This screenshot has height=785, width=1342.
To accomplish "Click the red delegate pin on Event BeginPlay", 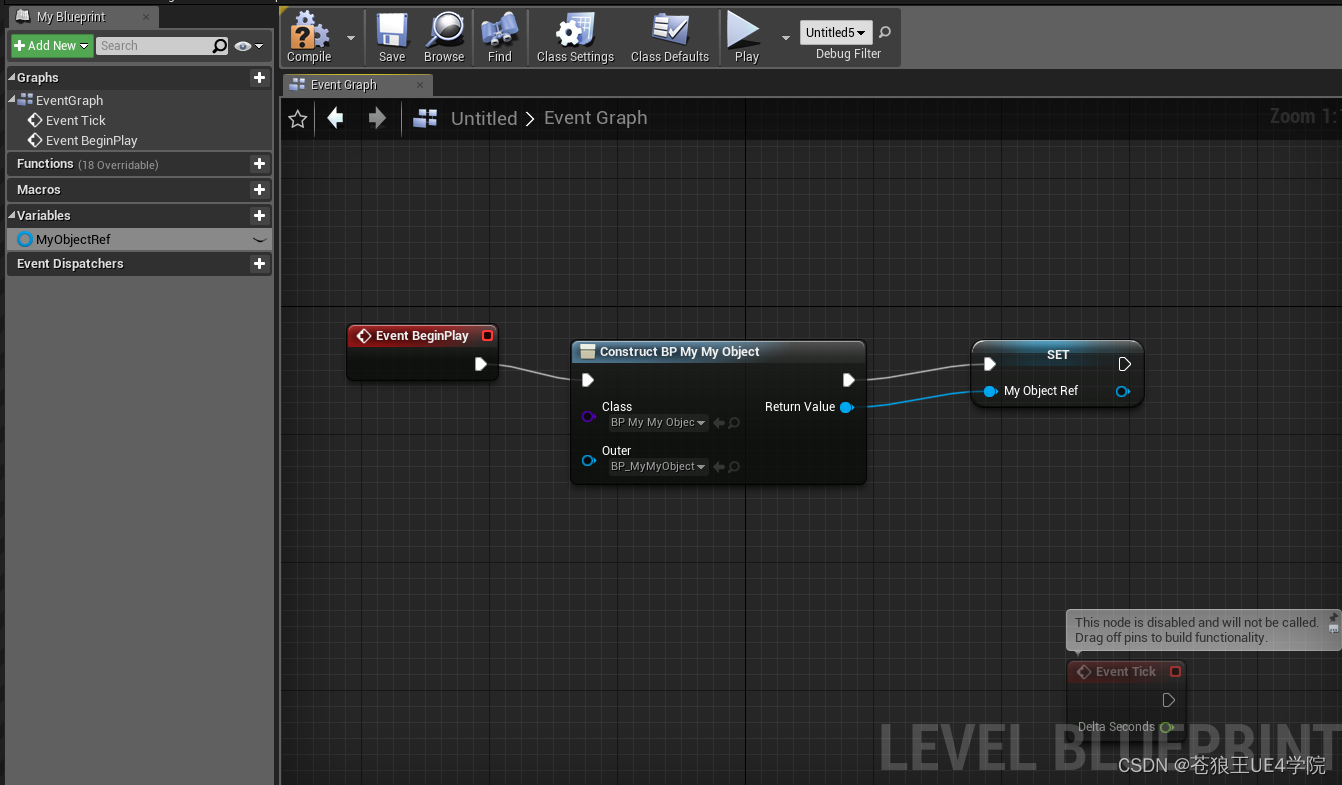I will coord(487,336).
